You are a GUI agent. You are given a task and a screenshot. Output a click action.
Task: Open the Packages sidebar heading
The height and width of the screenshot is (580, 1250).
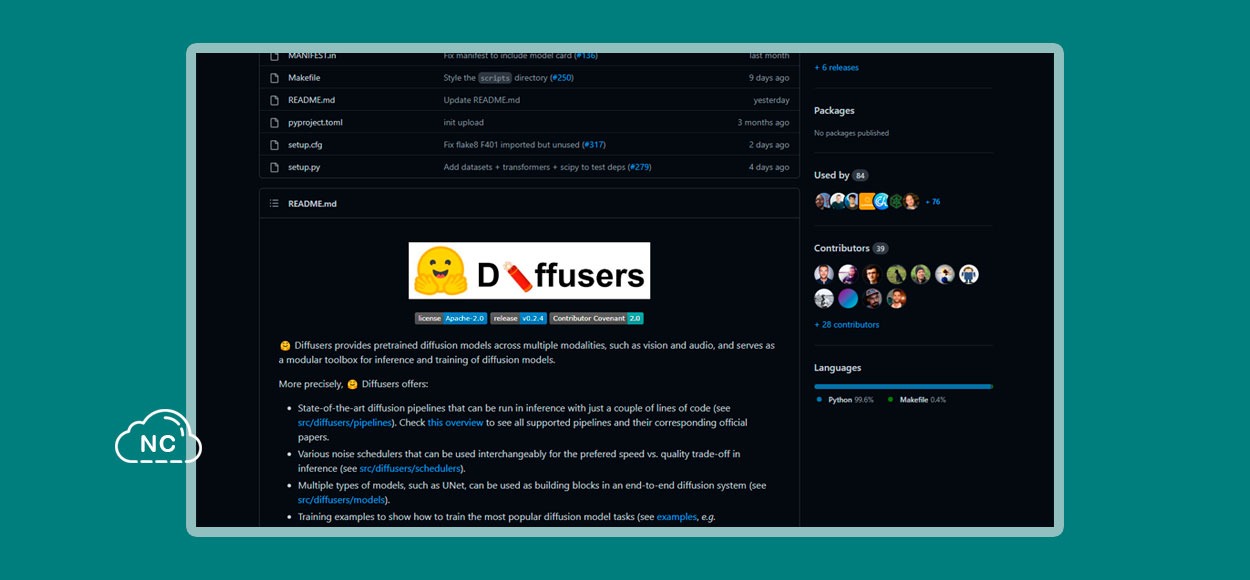(834, 111)
